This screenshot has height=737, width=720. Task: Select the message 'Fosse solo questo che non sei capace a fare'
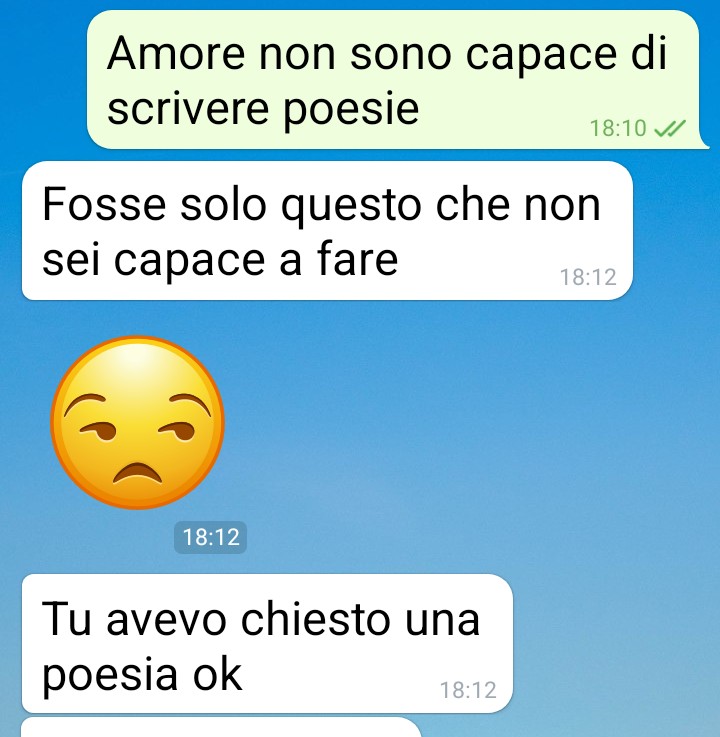point(327,230)
